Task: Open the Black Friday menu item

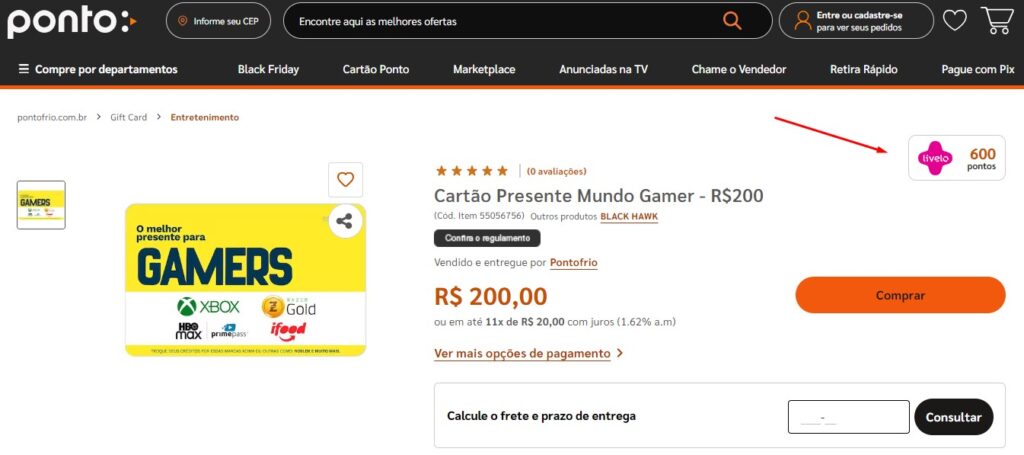Action: coord(268,69)
